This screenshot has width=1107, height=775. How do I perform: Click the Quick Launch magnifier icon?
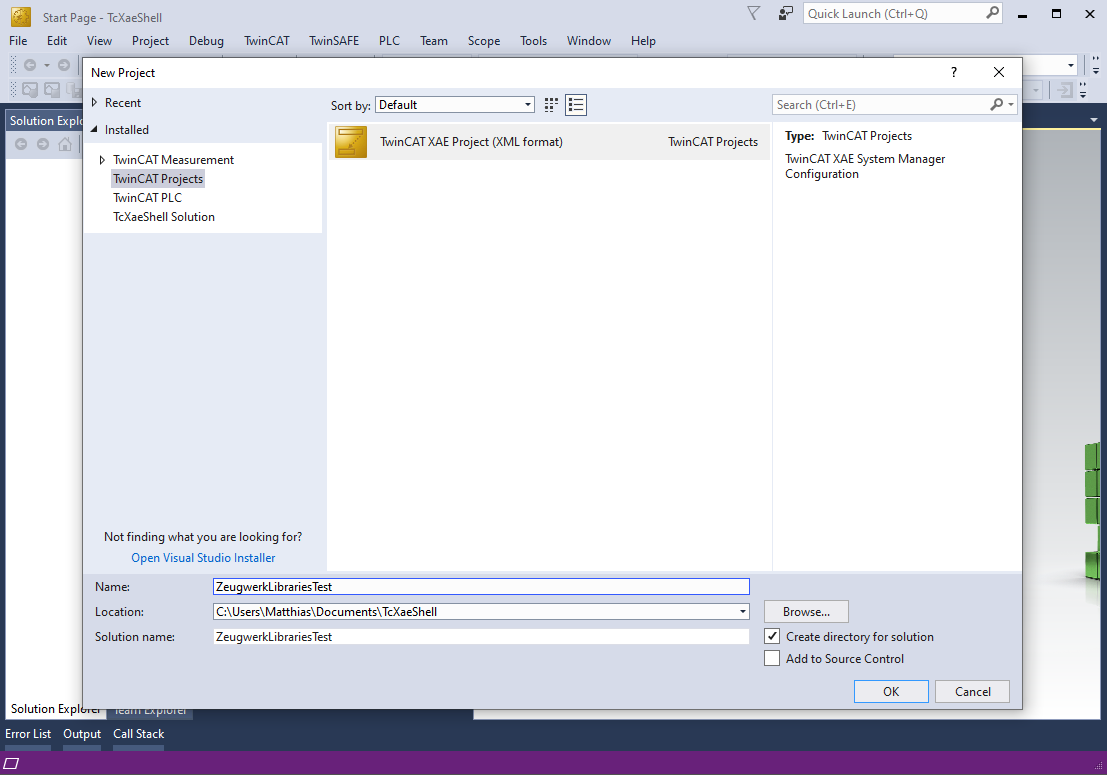click(992, 13)
